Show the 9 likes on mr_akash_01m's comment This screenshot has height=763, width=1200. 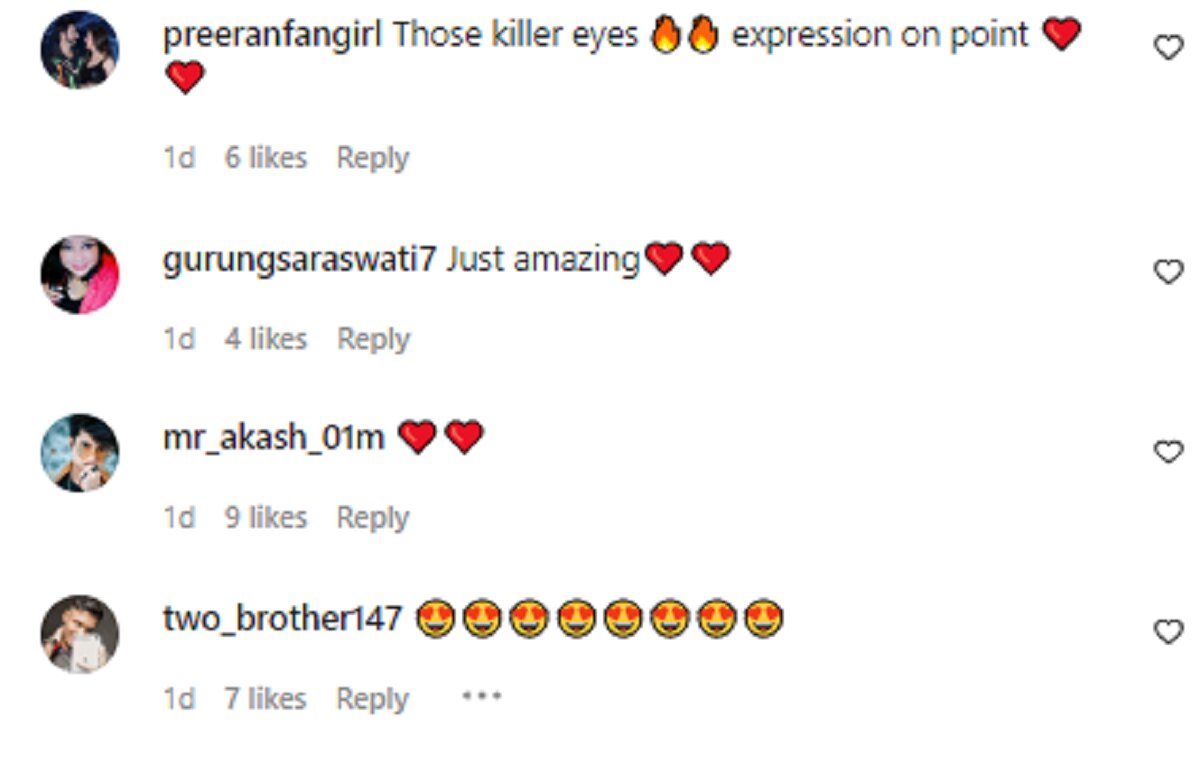click(x=265, y=518)
